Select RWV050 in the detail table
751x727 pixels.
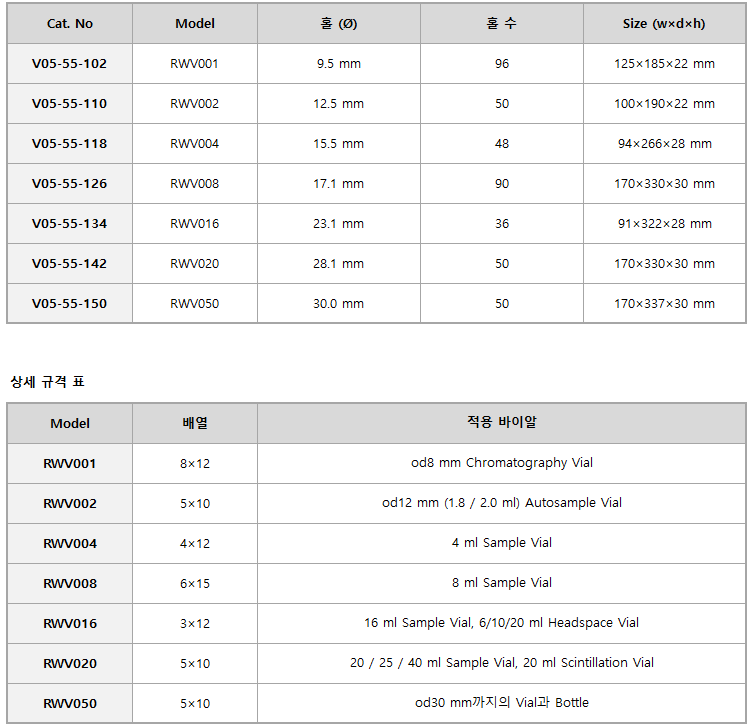tap(69, 704)
